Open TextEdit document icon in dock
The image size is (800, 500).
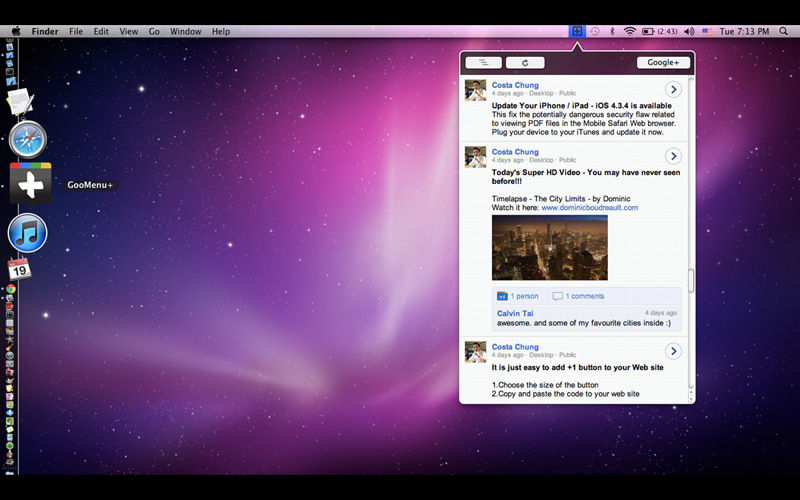click(20, 101)
